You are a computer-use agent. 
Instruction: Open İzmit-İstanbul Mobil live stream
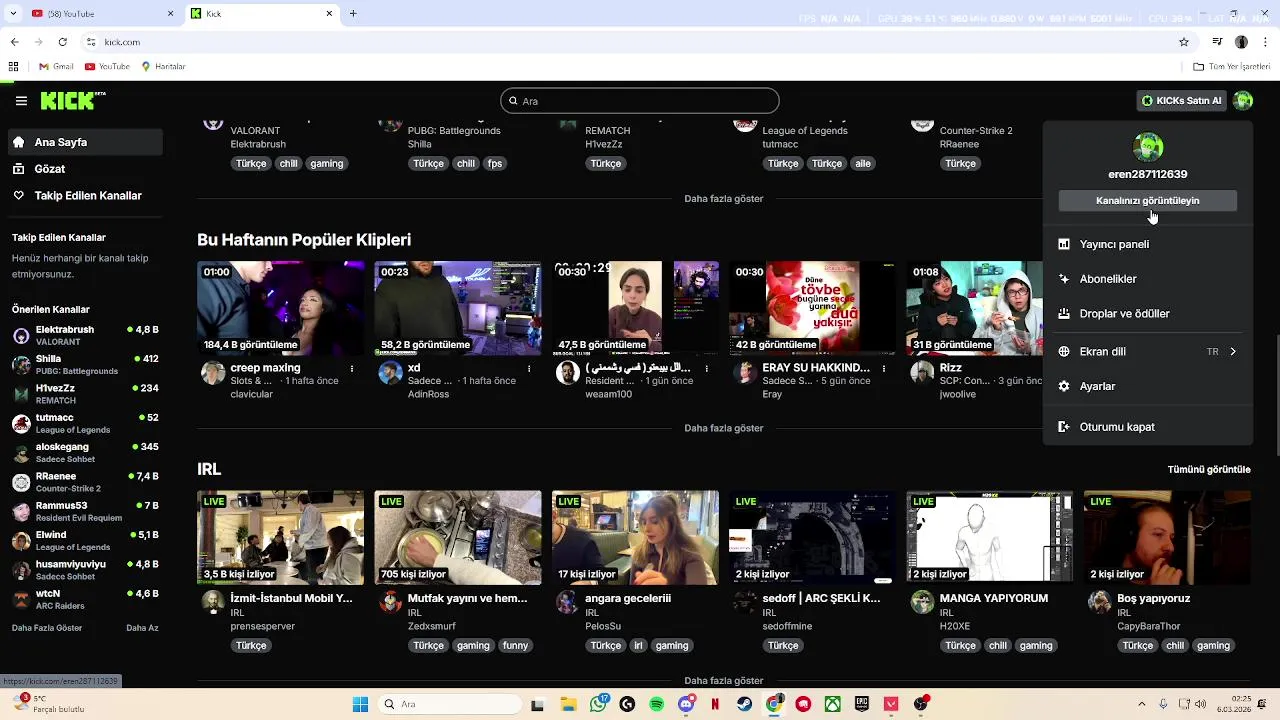[281, 537]
